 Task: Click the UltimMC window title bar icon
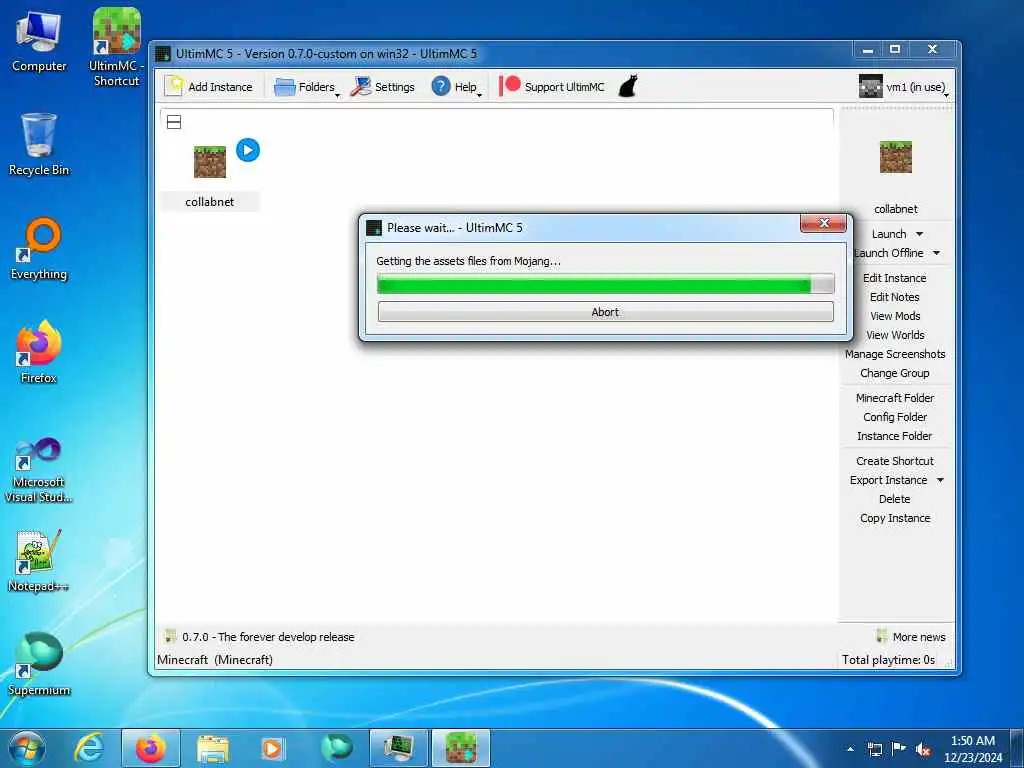coord(163,54)
